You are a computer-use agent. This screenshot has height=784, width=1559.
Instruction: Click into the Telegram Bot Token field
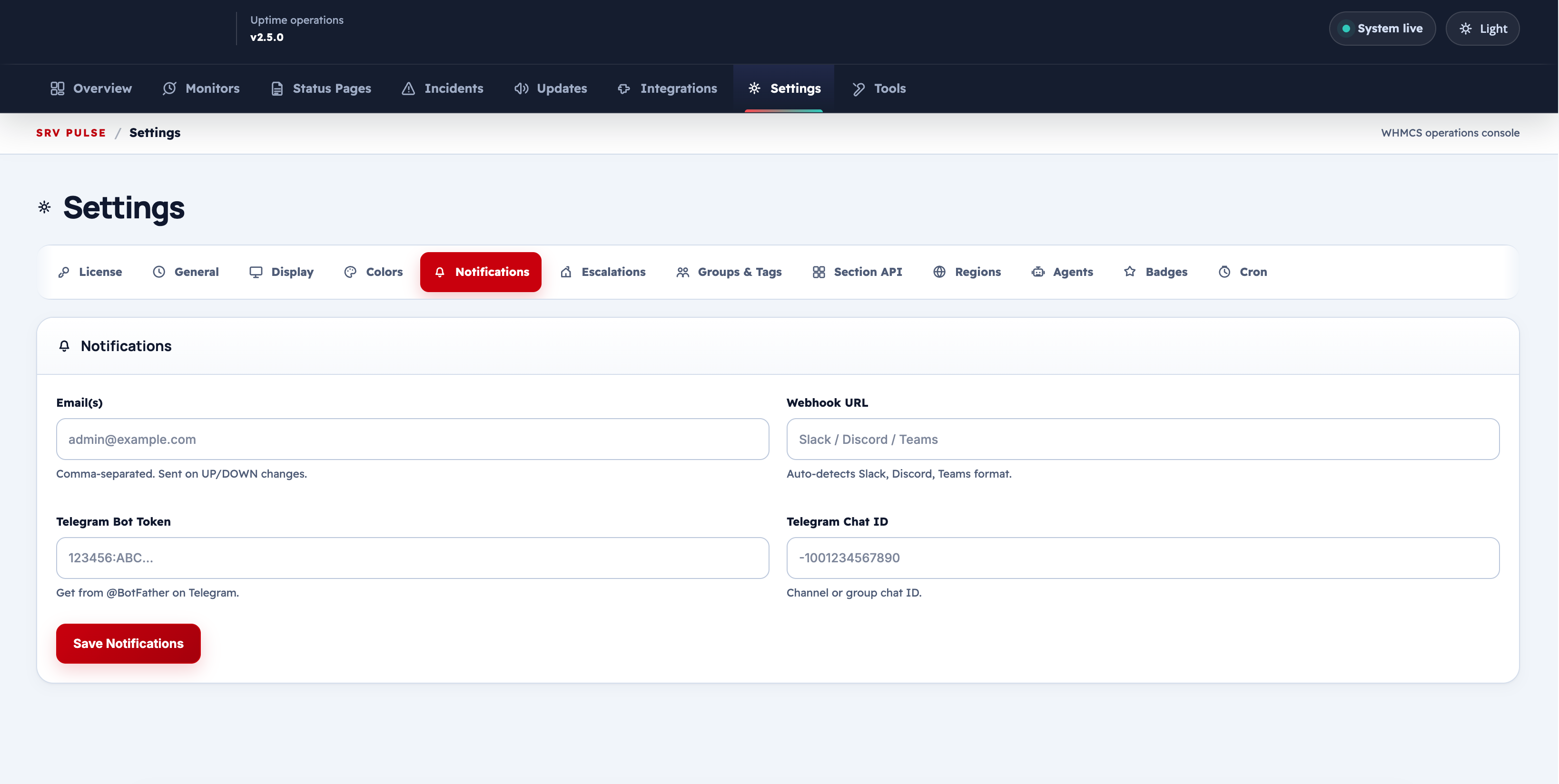(x=412, y=558)
